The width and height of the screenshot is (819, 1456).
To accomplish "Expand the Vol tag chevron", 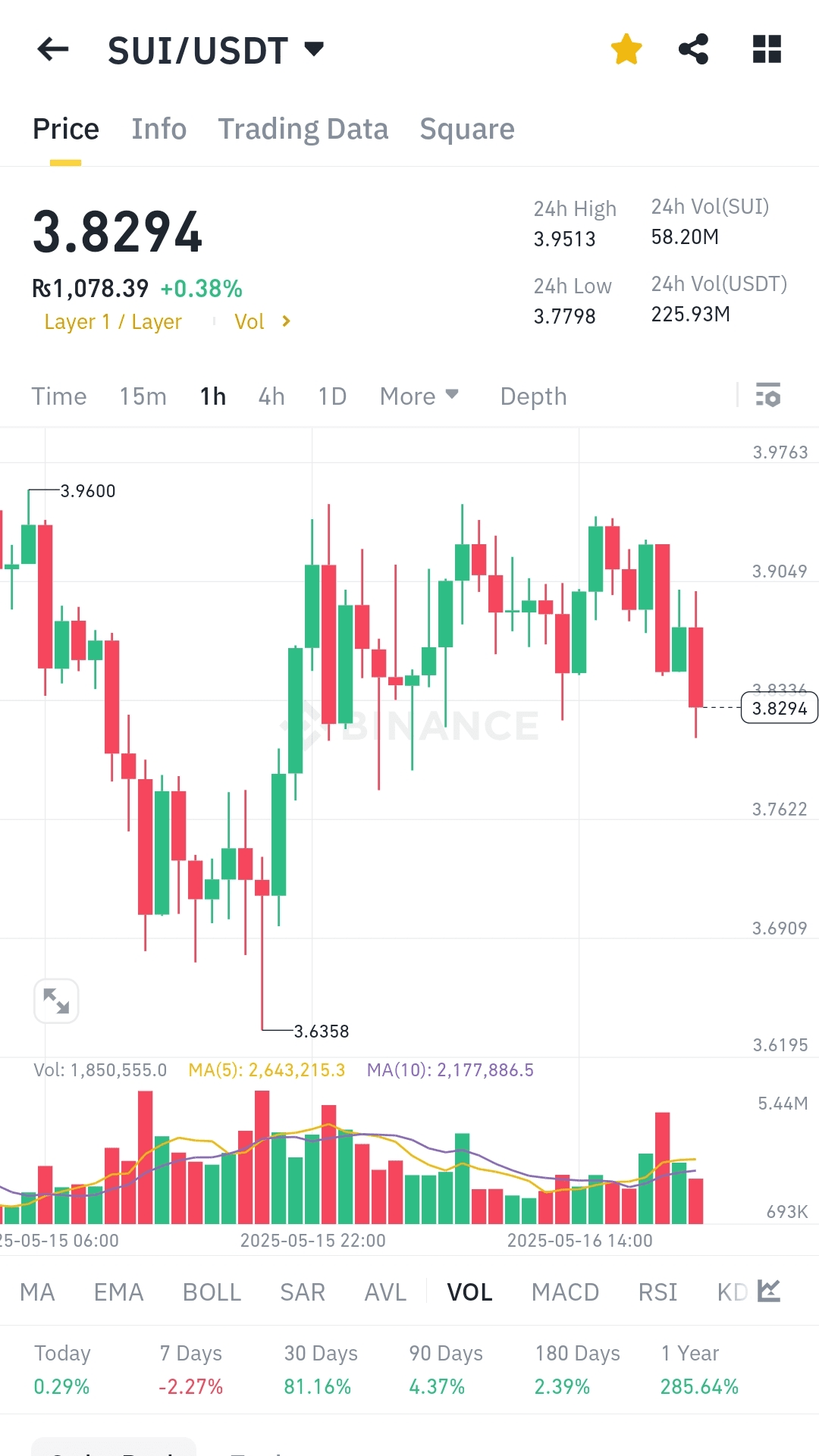I will coord(286,321).
